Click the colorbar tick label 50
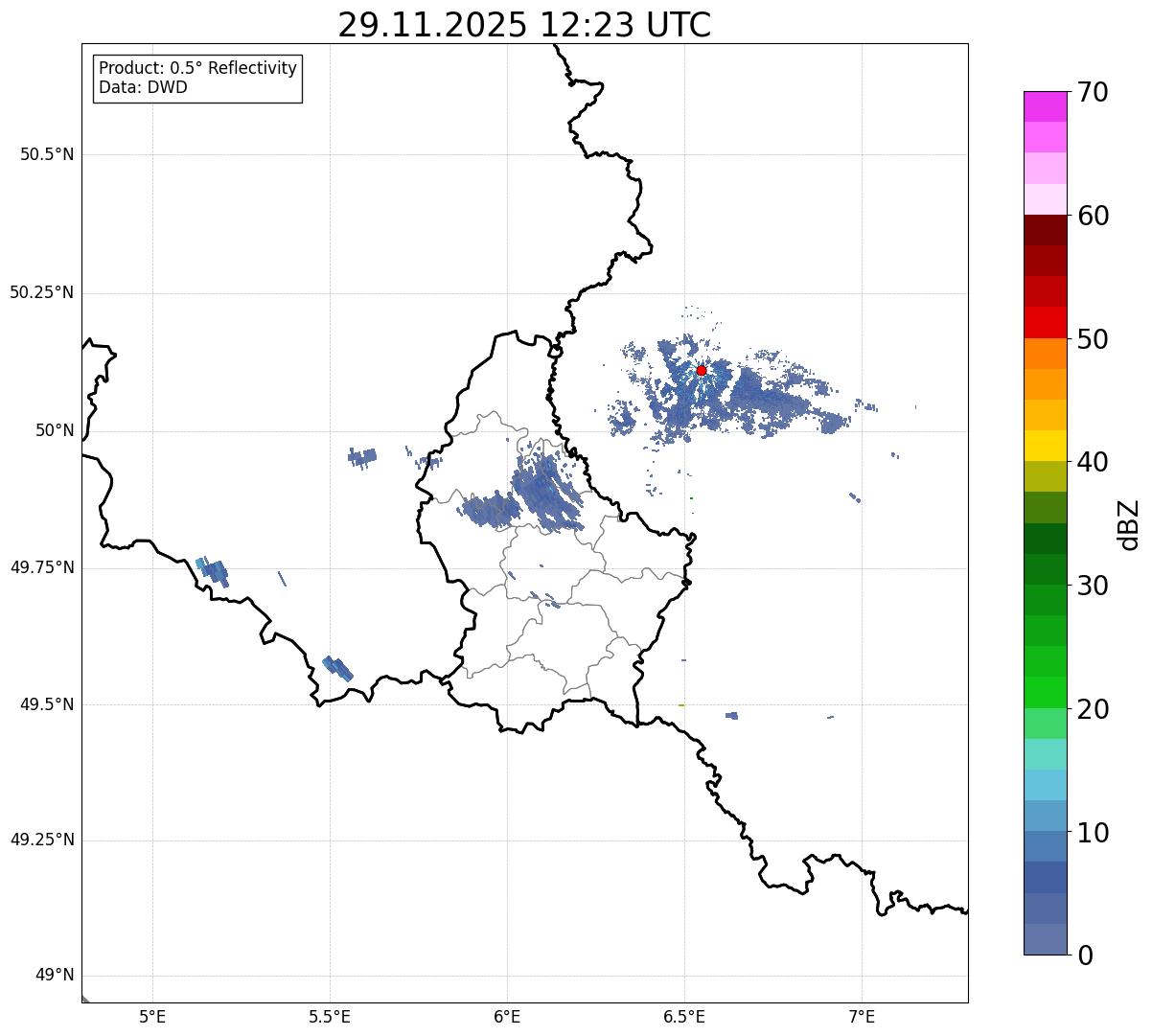1152x1036 pixels. click(1093, 339)
